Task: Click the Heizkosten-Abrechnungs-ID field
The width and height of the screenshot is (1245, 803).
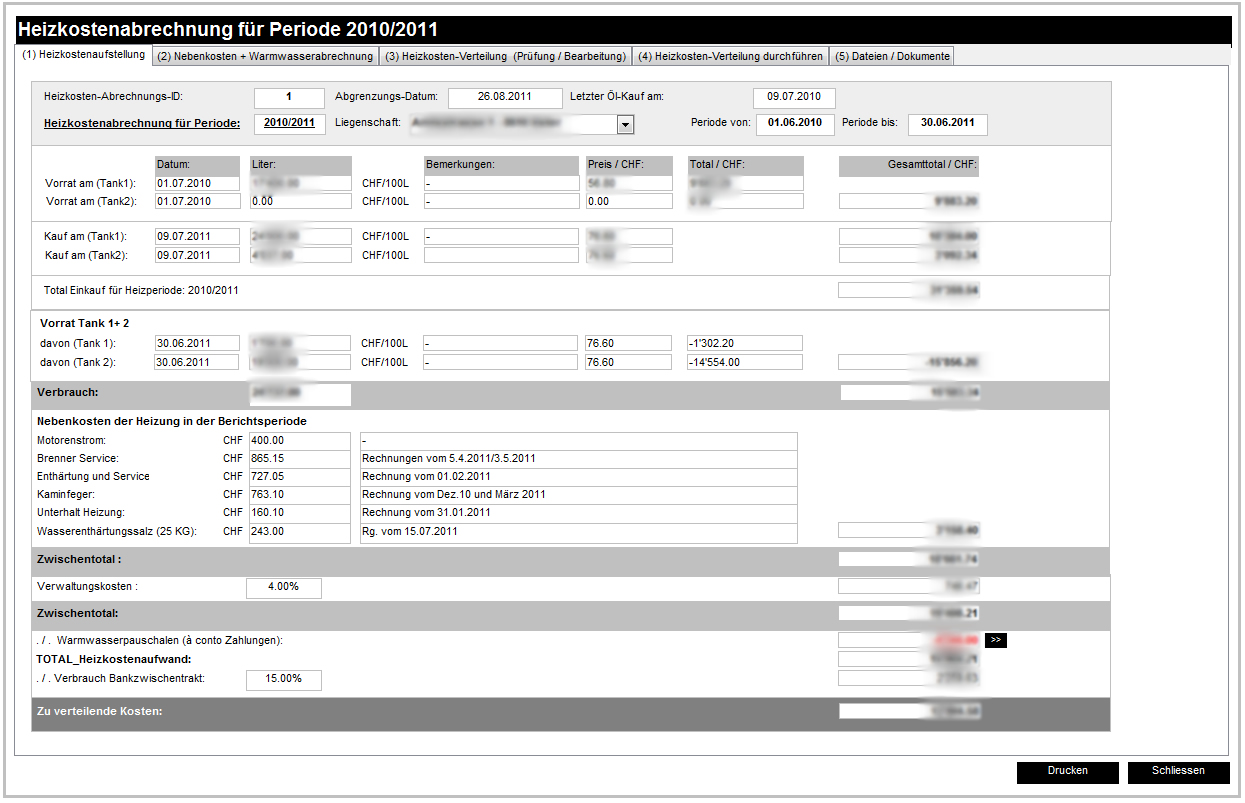Action: tap(289, 98)
